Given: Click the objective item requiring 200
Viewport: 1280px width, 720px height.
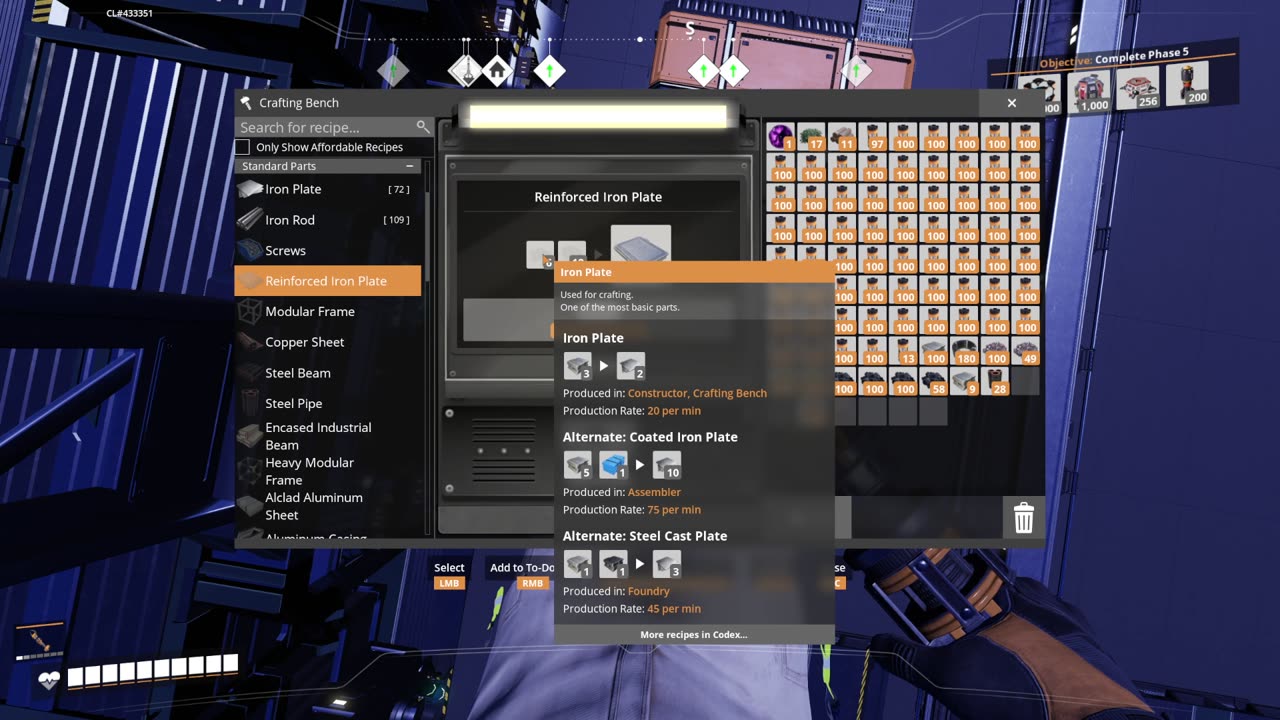Looking at the screenshot, I should (1188, 84).
